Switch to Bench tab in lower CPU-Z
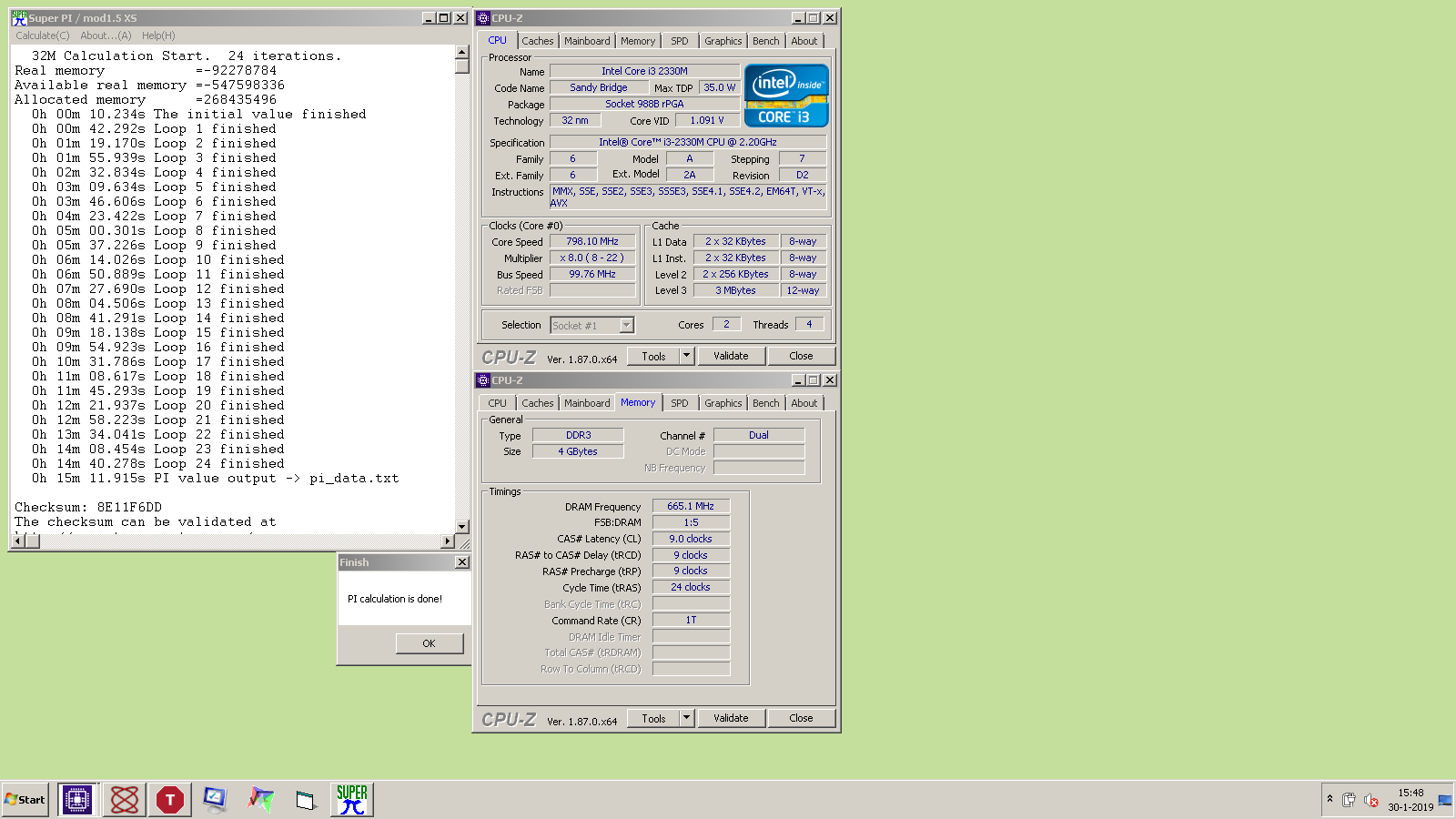Viewport: 1456px width, 819px height. (766, 403)
